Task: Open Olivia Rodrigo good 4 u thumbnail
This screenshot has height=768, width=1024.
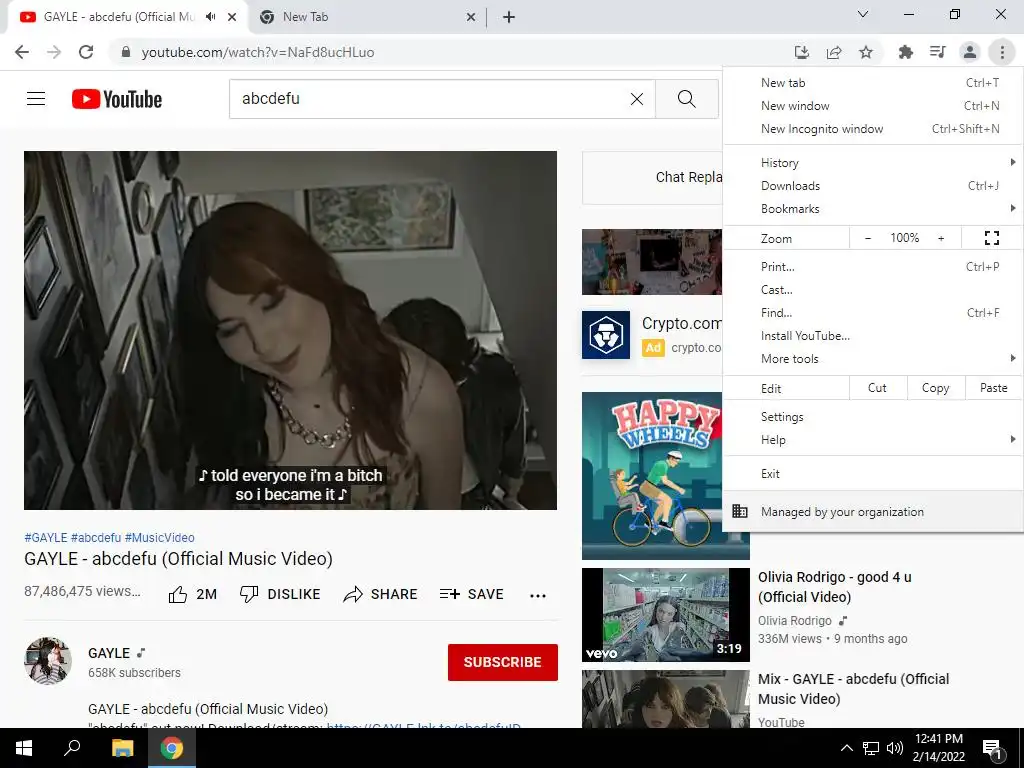Action: [x=665, y=615]
